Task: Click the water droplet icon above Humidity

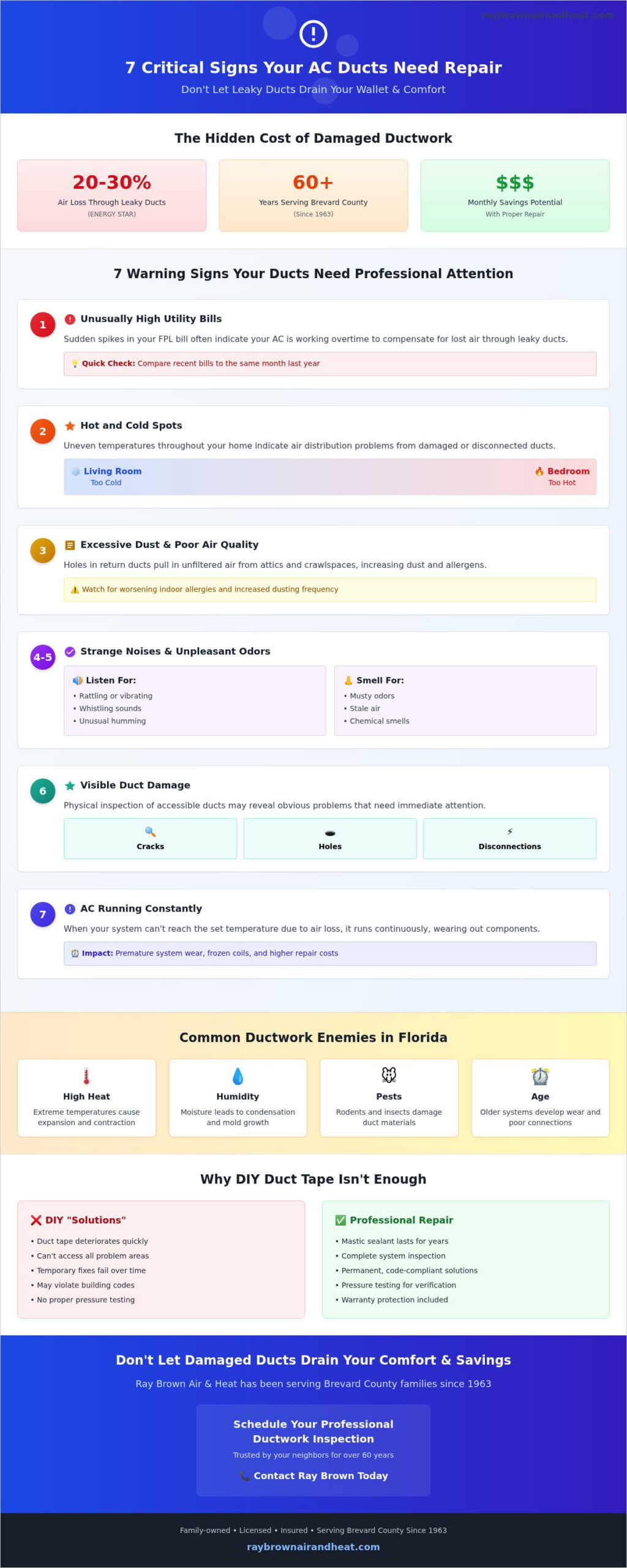Action: tap(238, 1076)
